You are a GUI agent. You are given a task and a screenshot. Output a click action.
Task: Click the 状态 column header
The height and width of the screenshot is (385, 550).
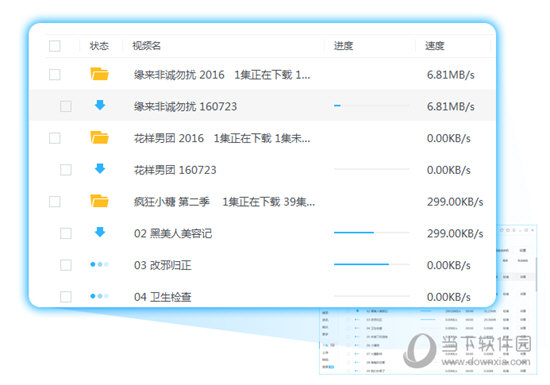pyautogui.click(x=99, y=46)
